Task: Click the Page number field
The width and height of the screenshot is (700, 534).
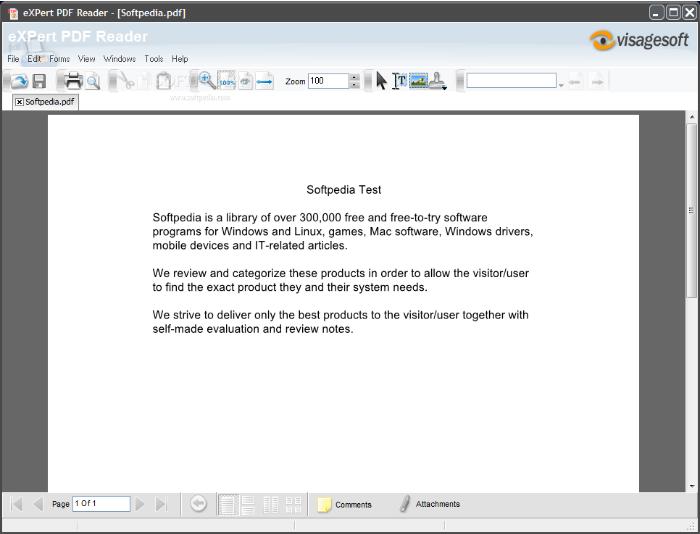Action: click(x=101, y=504)
